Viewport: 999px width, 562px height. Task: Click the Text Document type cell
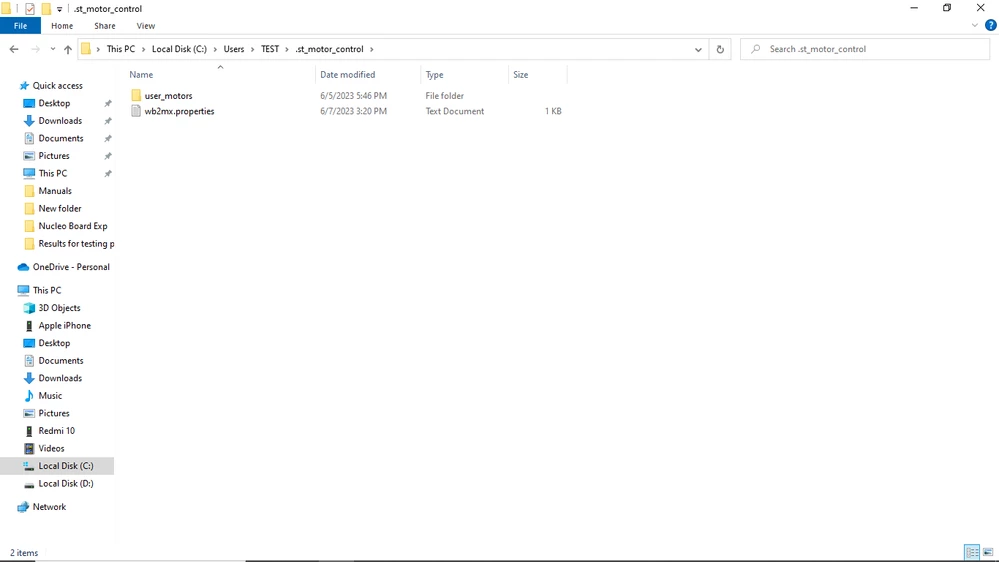[x=455, y=111]
